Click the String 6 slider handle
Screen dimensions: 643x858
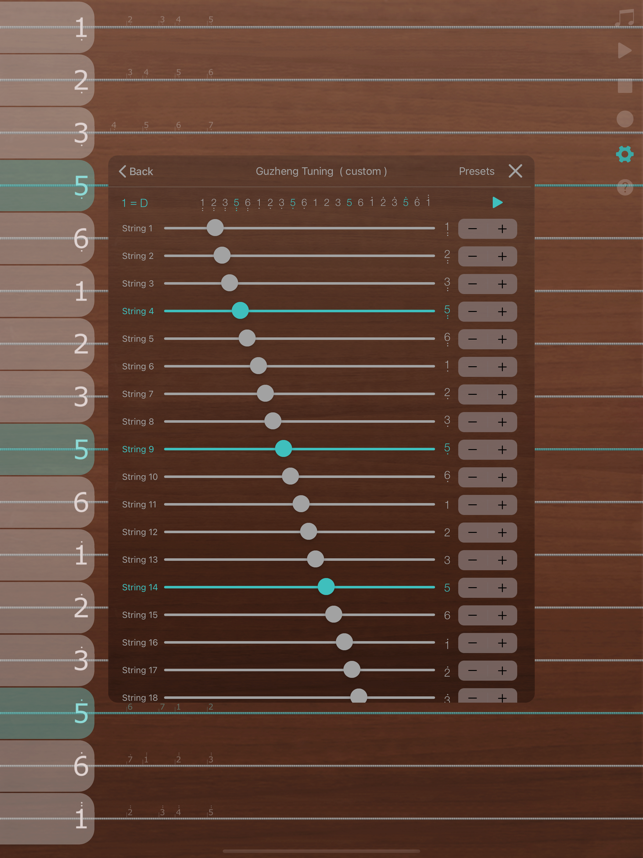pos(258,367)
